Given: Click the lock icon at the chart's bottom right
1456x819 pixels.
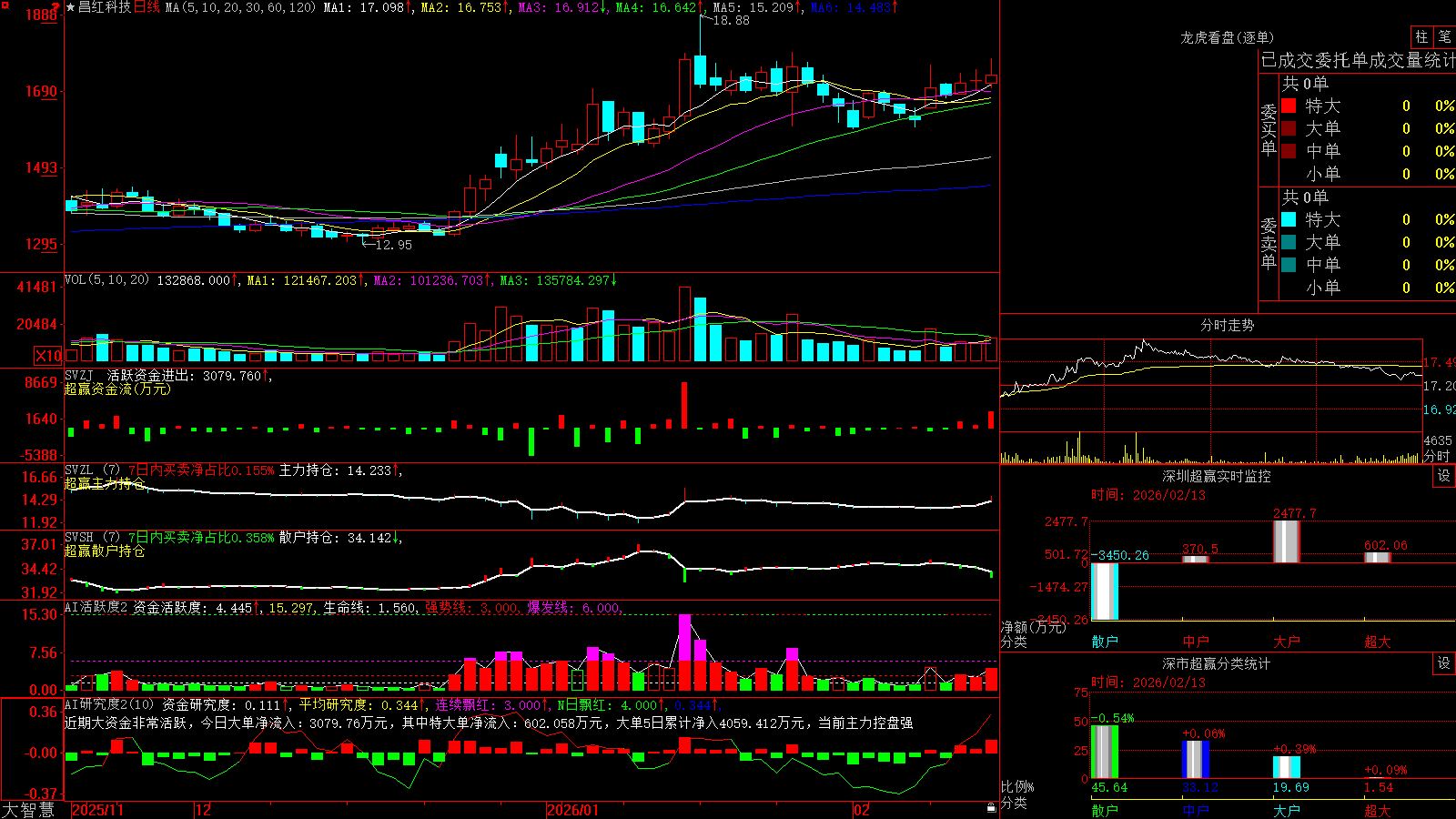Looking at the screenshot, I should click(x=991, y=808).
